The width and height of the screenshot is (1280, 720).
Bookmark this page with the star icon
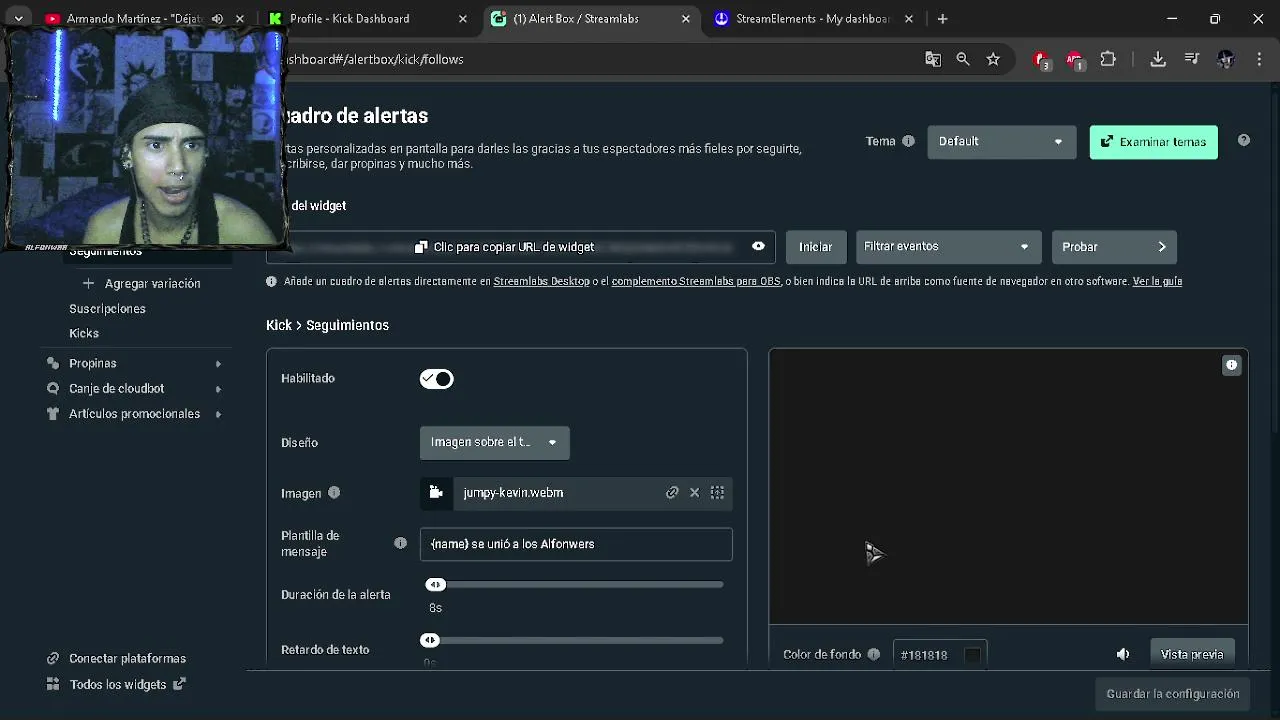pos(993,59)
